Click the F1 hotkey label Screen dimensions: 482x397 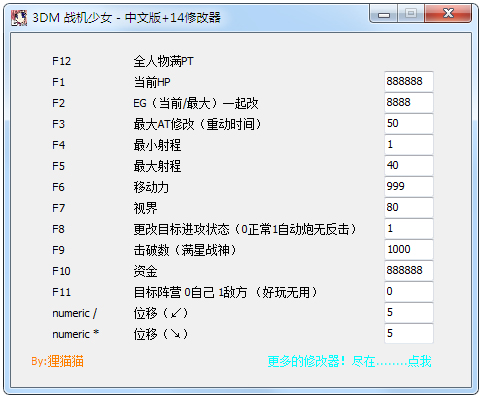(59, 82)
